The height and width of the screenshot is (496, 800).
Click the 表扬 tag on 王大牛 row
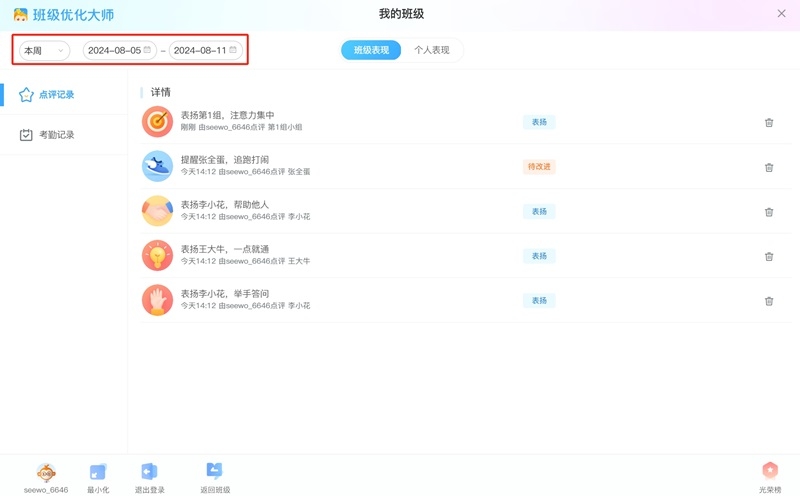(x=539, y=256)
